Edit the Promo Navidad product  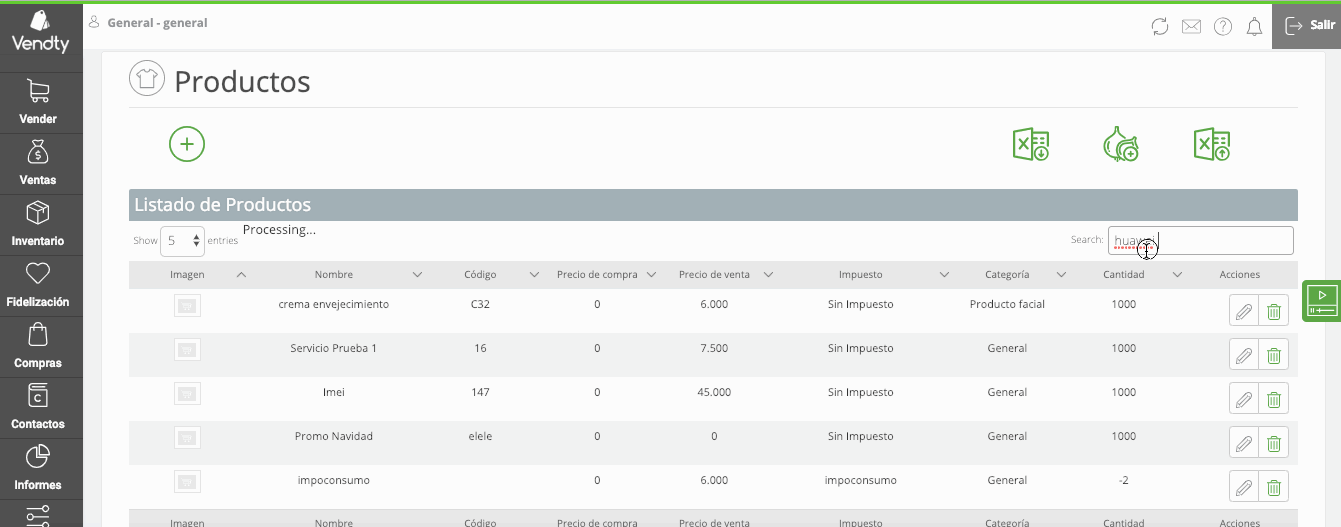coord(1243,443)
